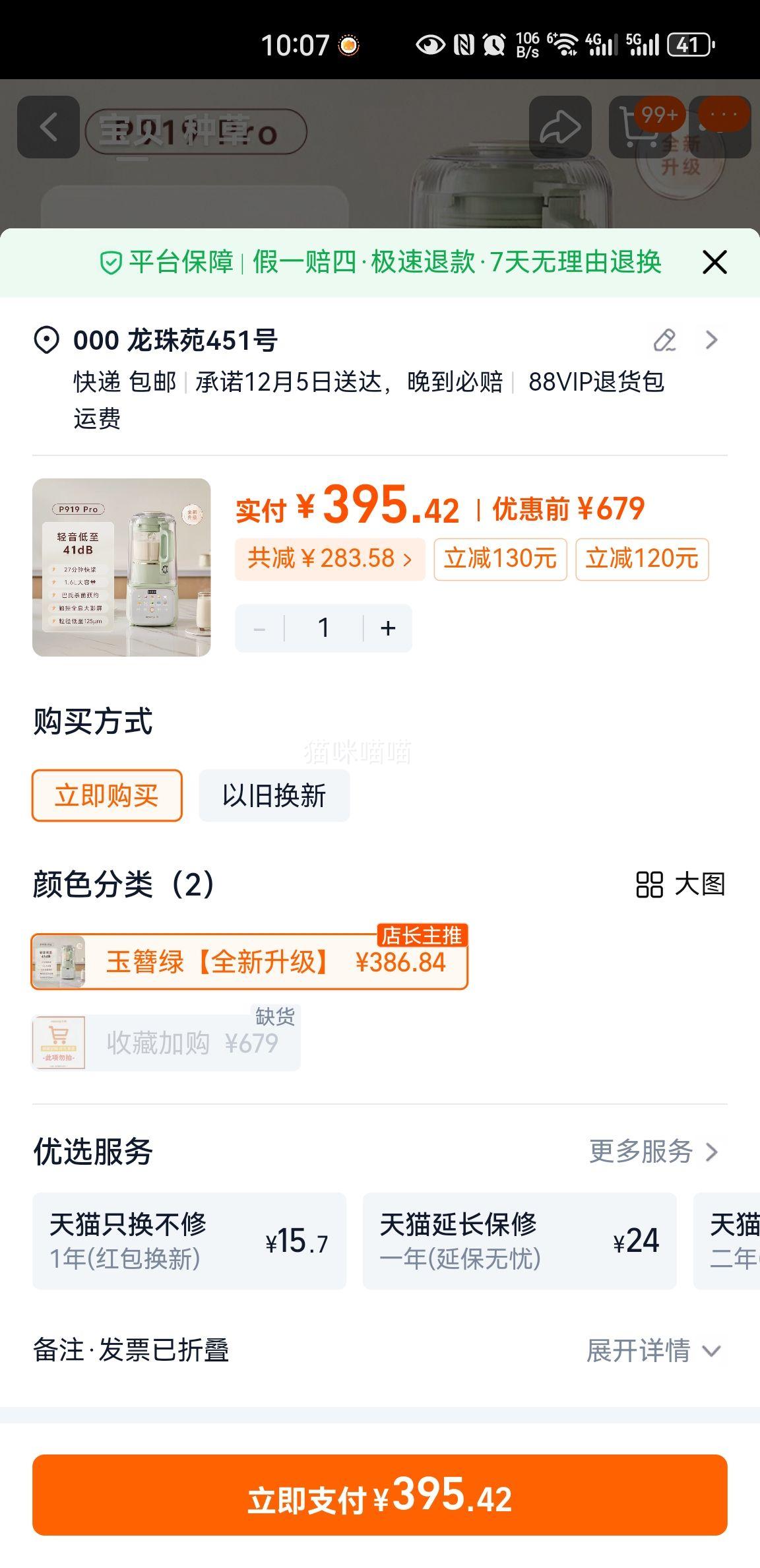Tap the back arrow icon

(48, 127)
